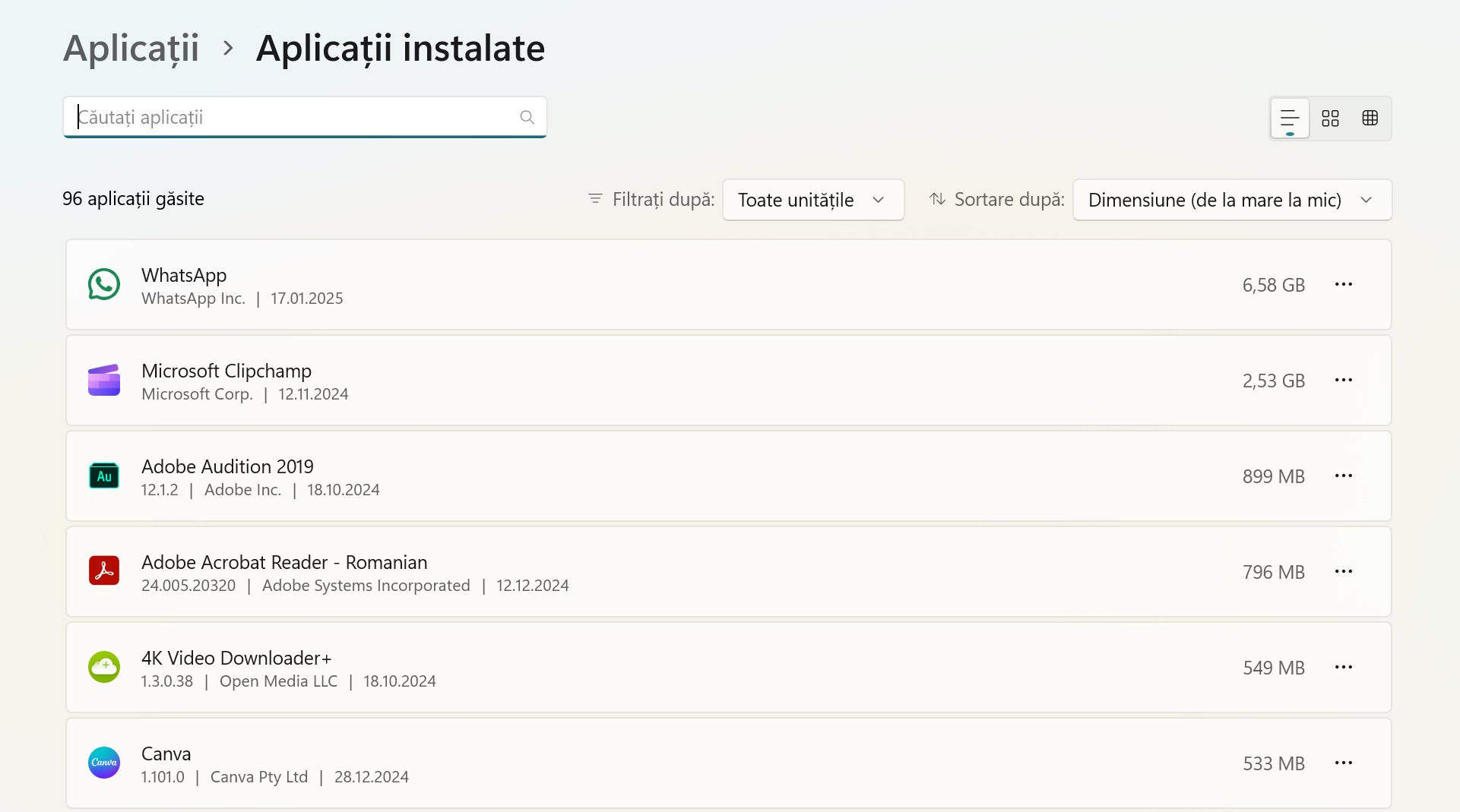Click the filter icon beside Filtrați după

(595, 199)
